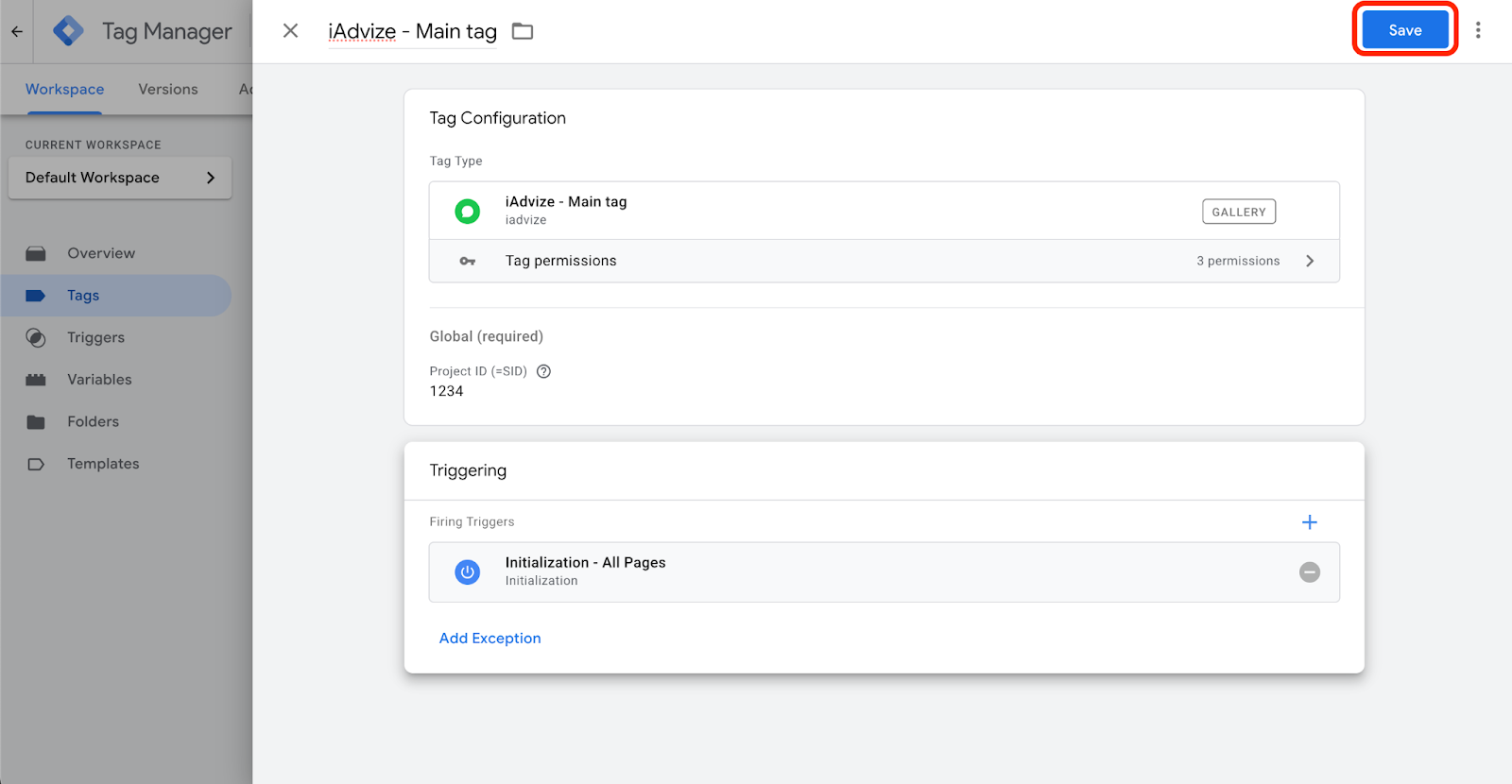Image resolution: width=1512 pixels, height=784 pixels.
Task: Select Triggers in the sidebar
Action: pos(95,337)
